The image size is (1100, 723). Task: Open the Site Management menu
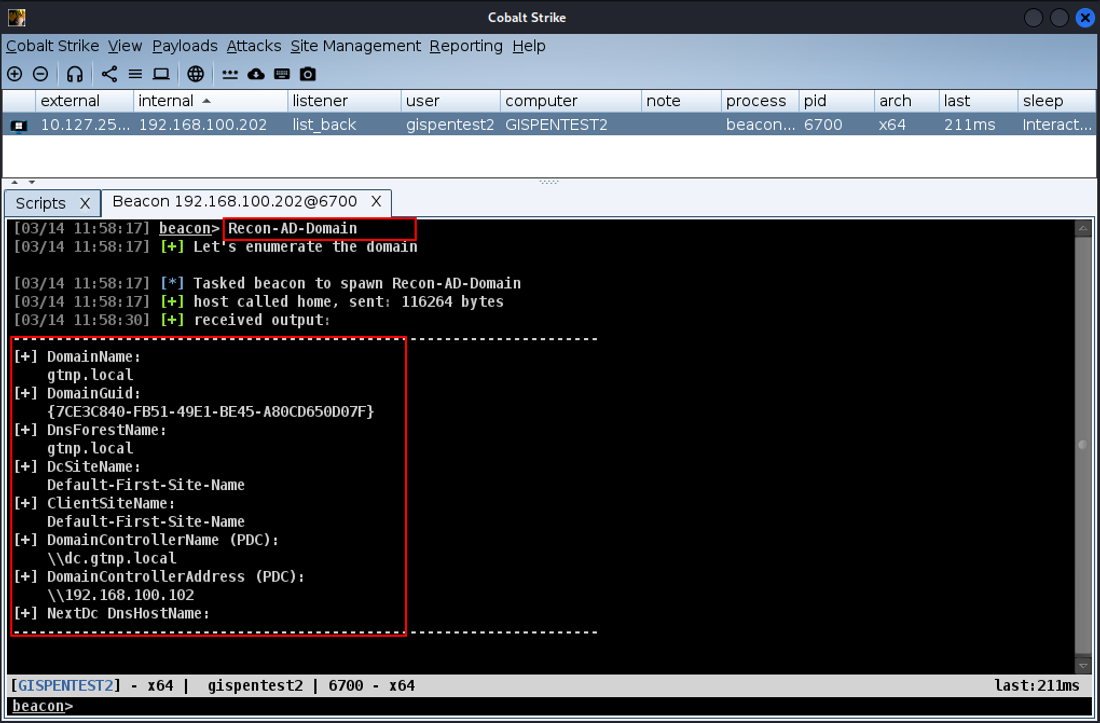click(x=356, y=46)
